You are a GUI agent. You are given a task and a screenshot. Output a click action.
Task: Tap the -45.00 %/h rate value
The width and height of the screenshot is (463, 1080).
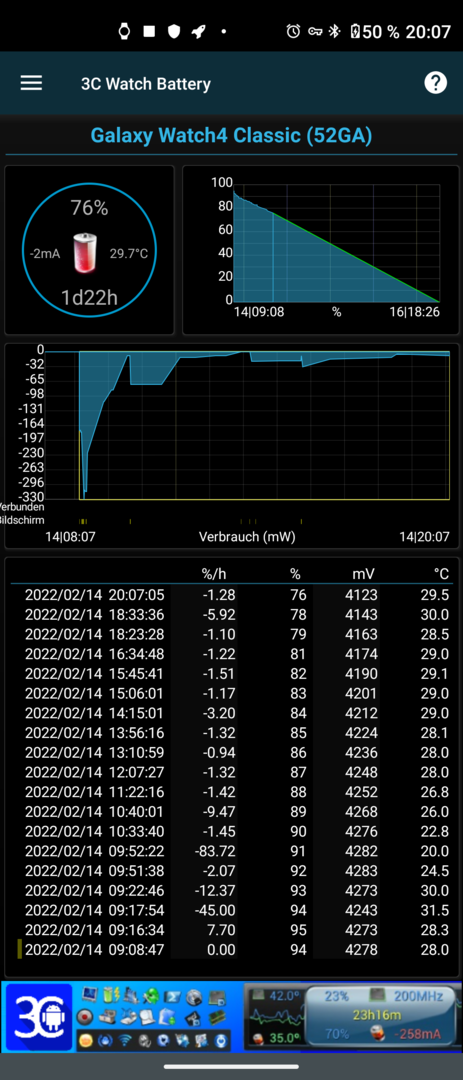(x=215, y=911)
